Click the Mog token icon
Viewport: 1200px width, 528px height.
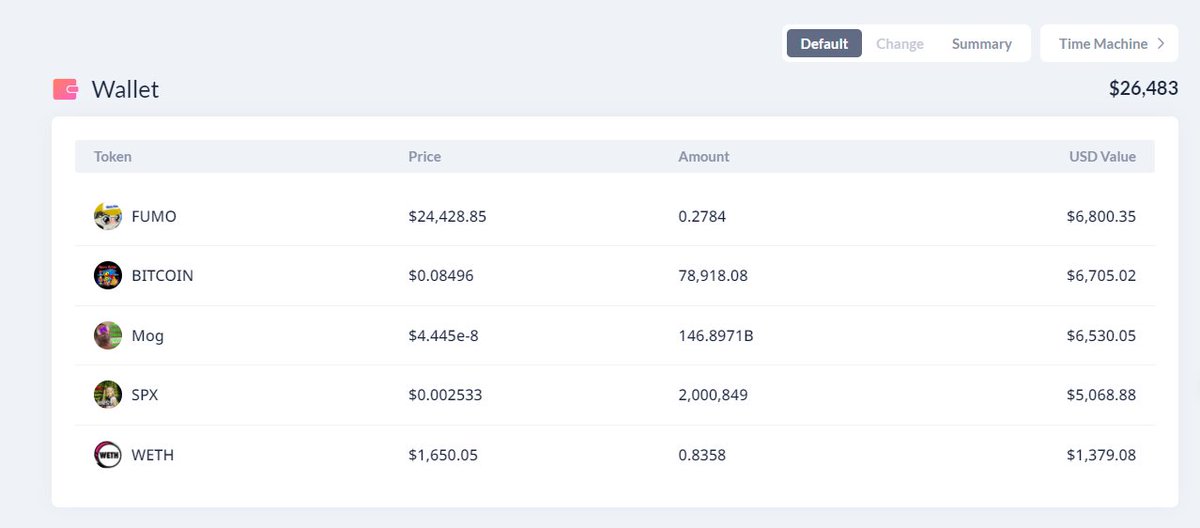point(108,336)
